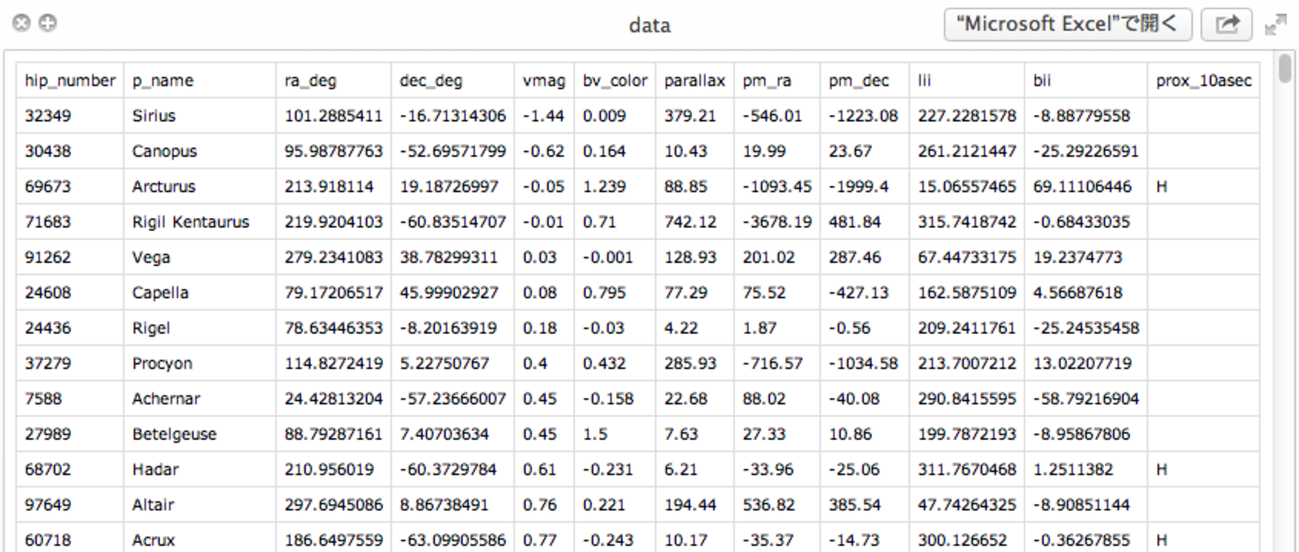
Task: Open the file with Microsoft Excel
Action: [x=1067, y=24]
